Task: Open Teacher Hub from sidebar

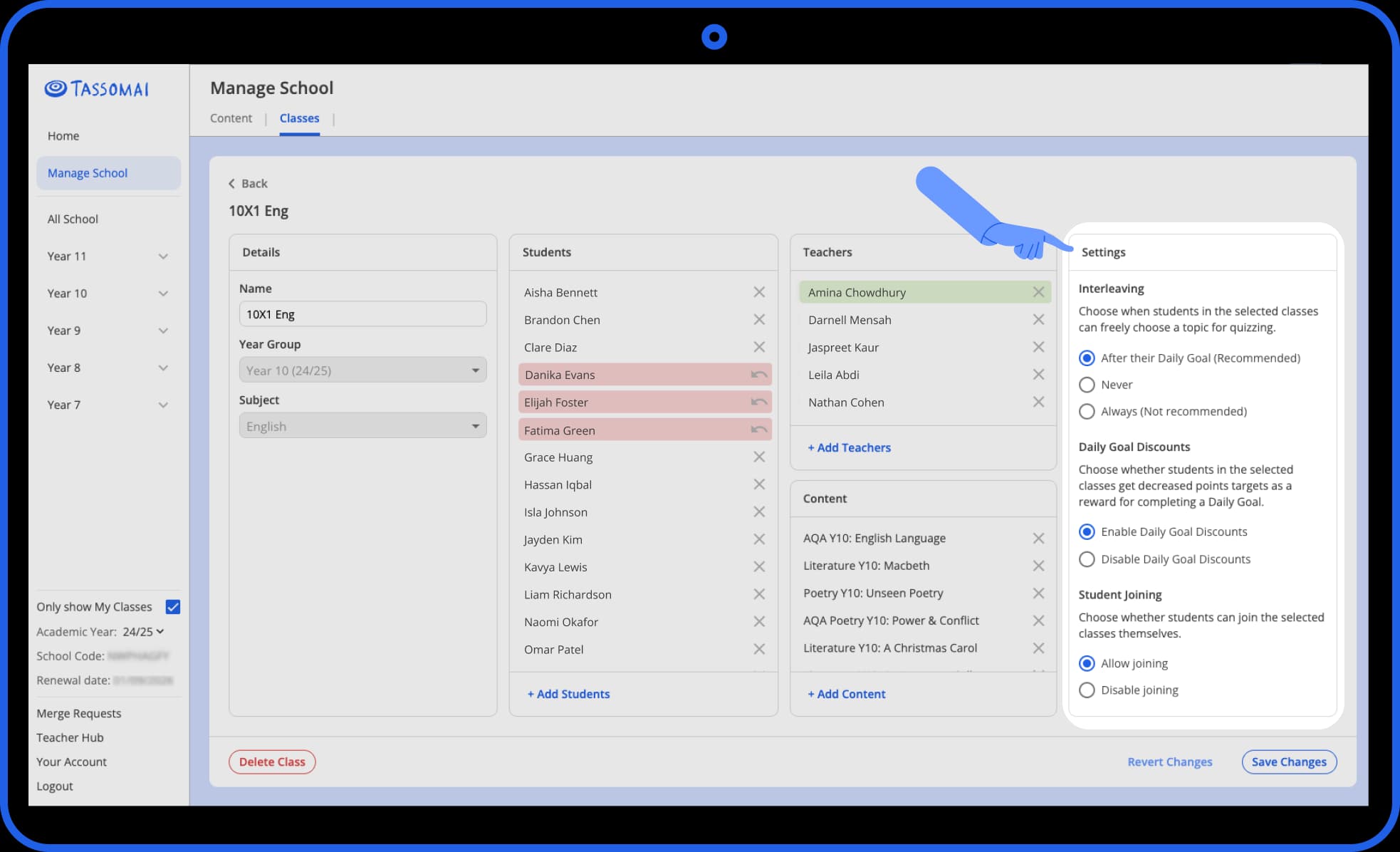Action: 70,737
